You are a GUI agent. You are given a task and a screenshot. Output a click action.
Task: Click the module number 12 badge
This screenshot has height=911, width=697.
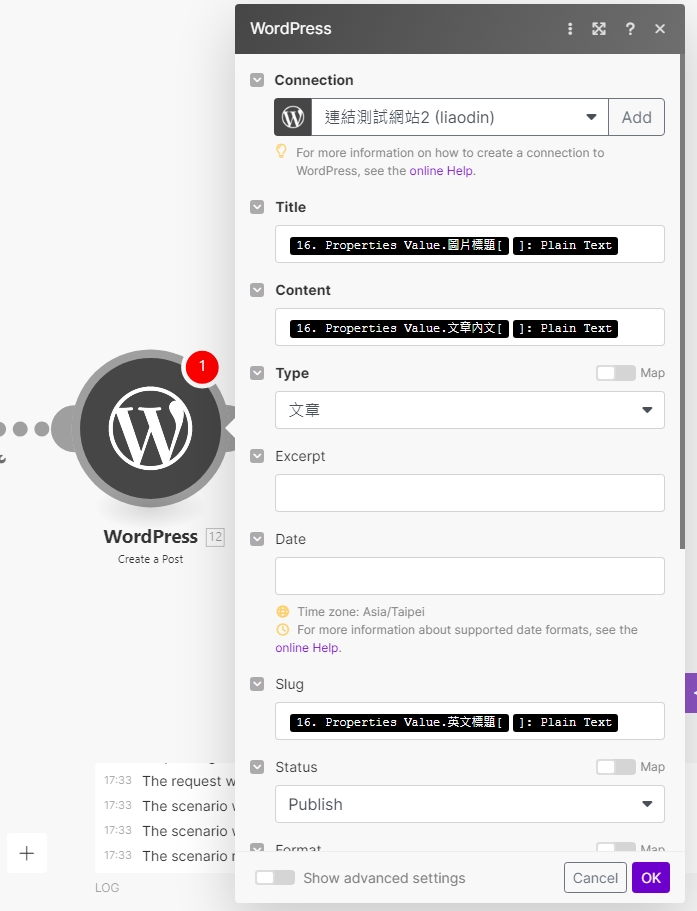pos(215,537)
